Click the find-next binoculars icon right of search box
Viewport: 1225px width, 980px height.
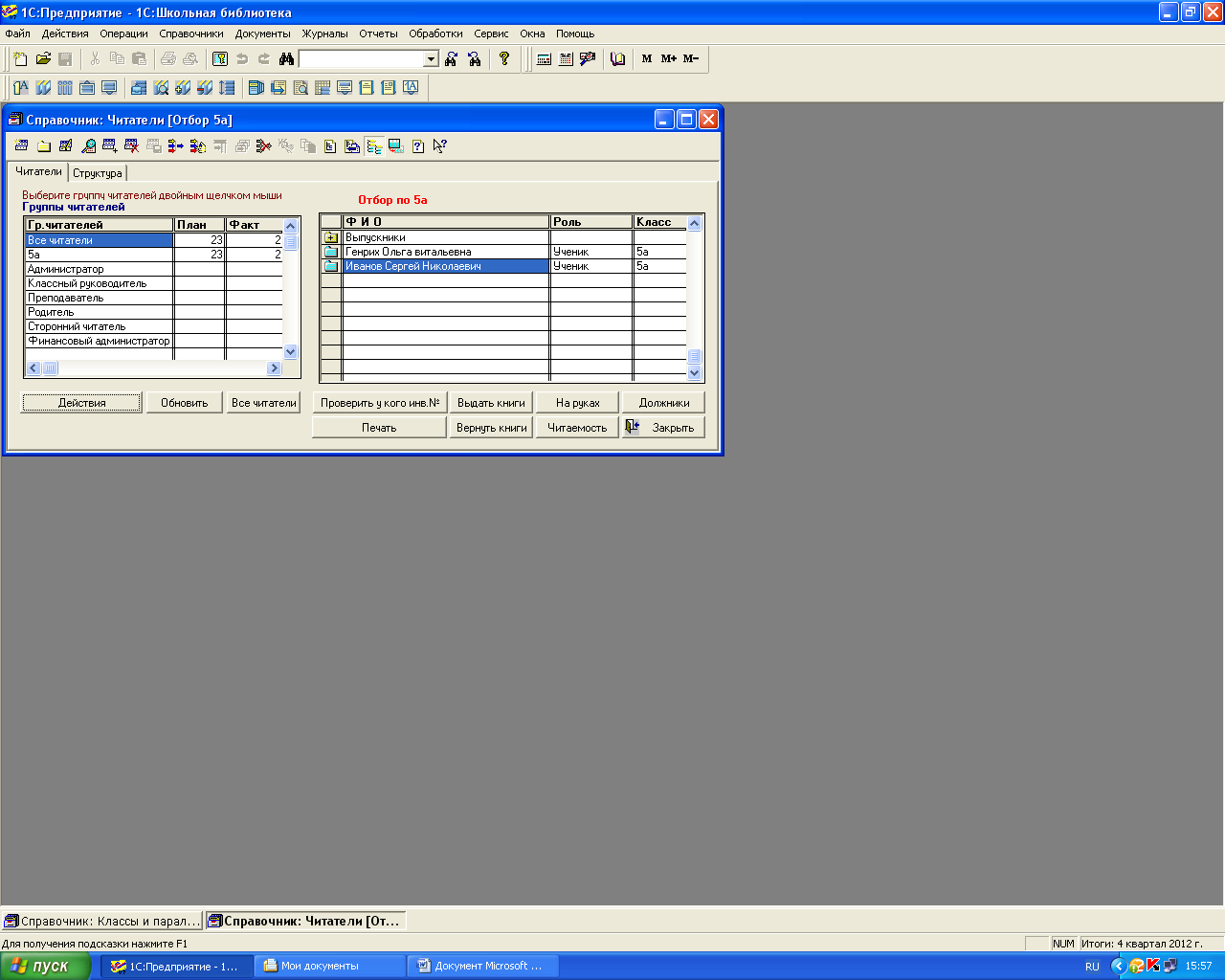(x=452, y=59)
